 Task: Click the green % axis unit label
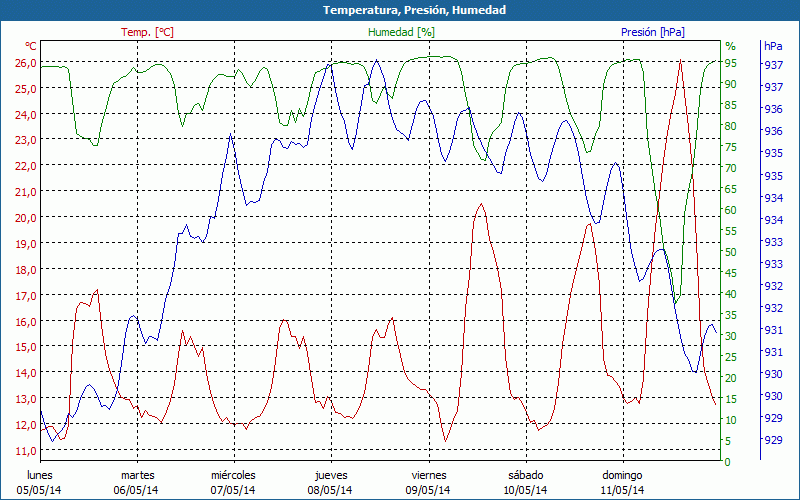730,46
